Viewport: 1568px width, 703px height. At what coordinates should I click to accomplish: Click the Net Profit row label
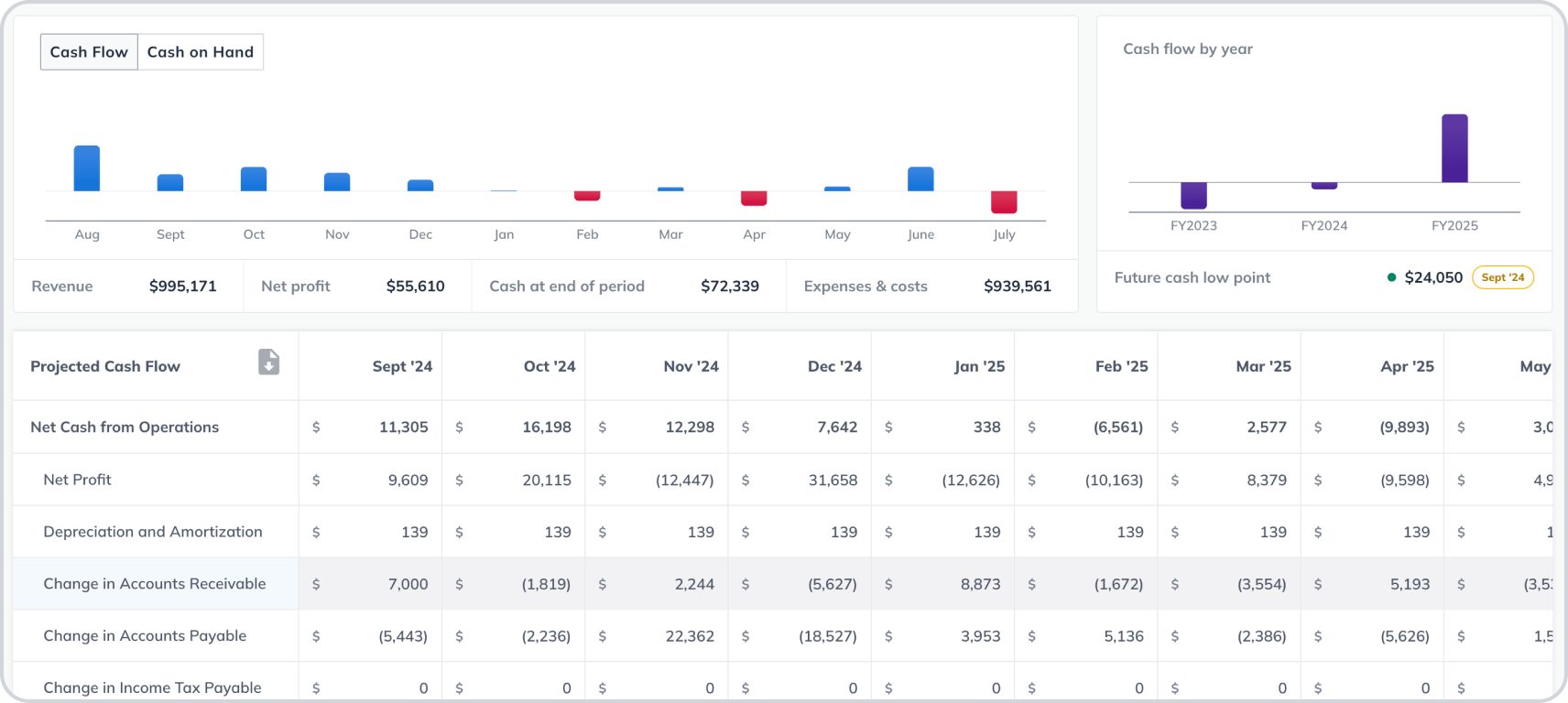click(77, 480)
